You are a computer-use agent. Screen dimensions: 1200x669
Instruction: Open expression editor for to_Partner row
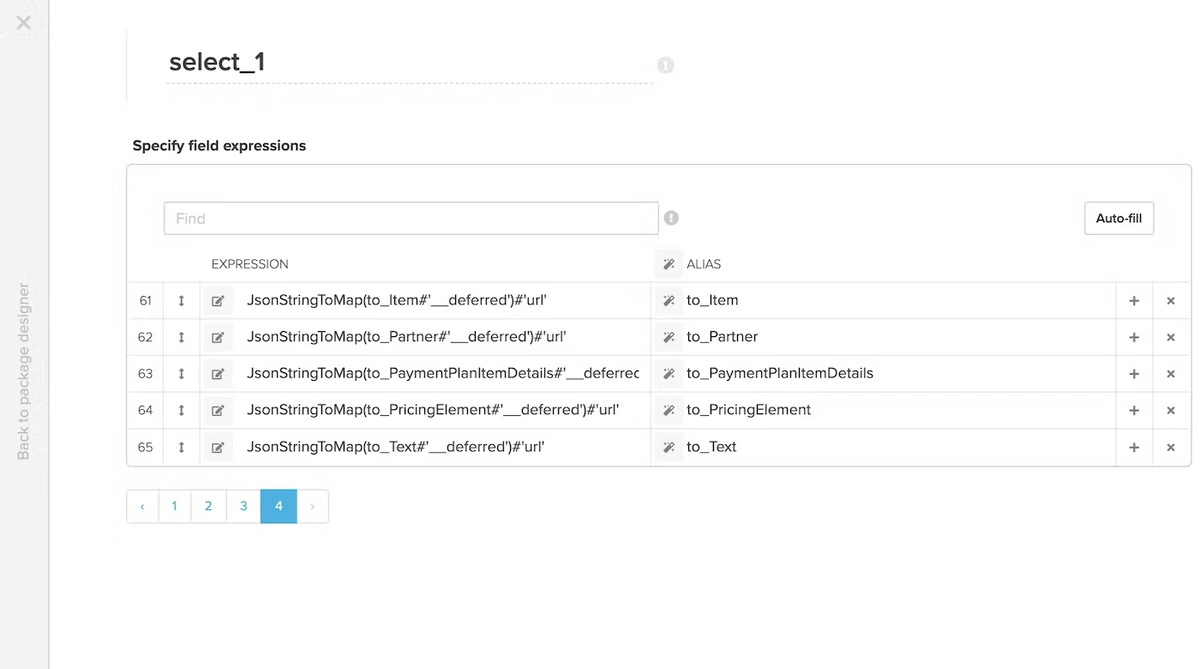(218, 338)
